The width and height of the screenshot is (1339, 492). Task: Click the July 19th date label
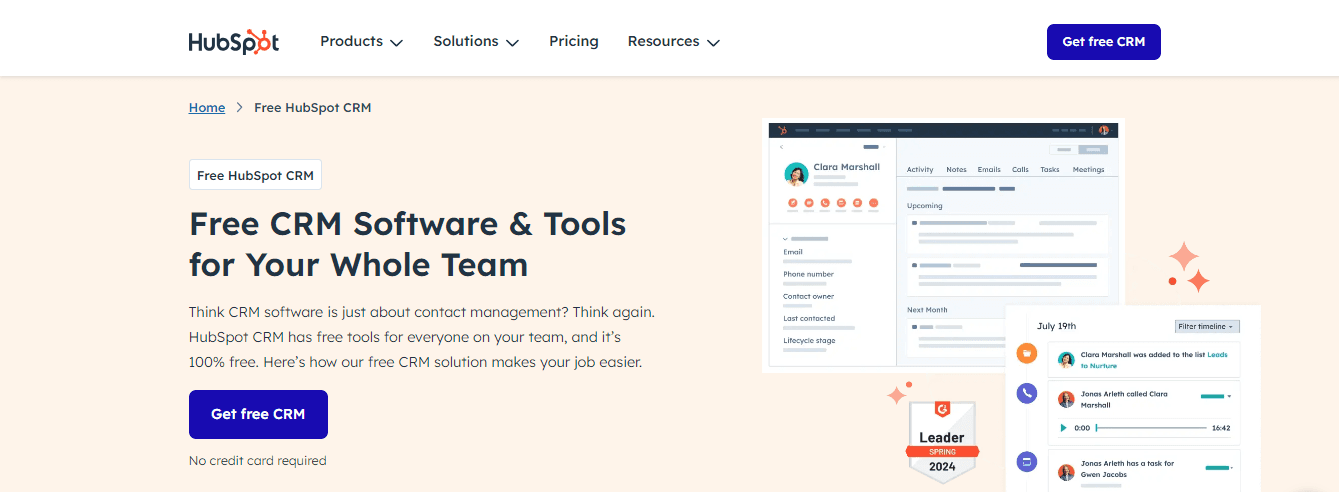(x=1056, y=326)
